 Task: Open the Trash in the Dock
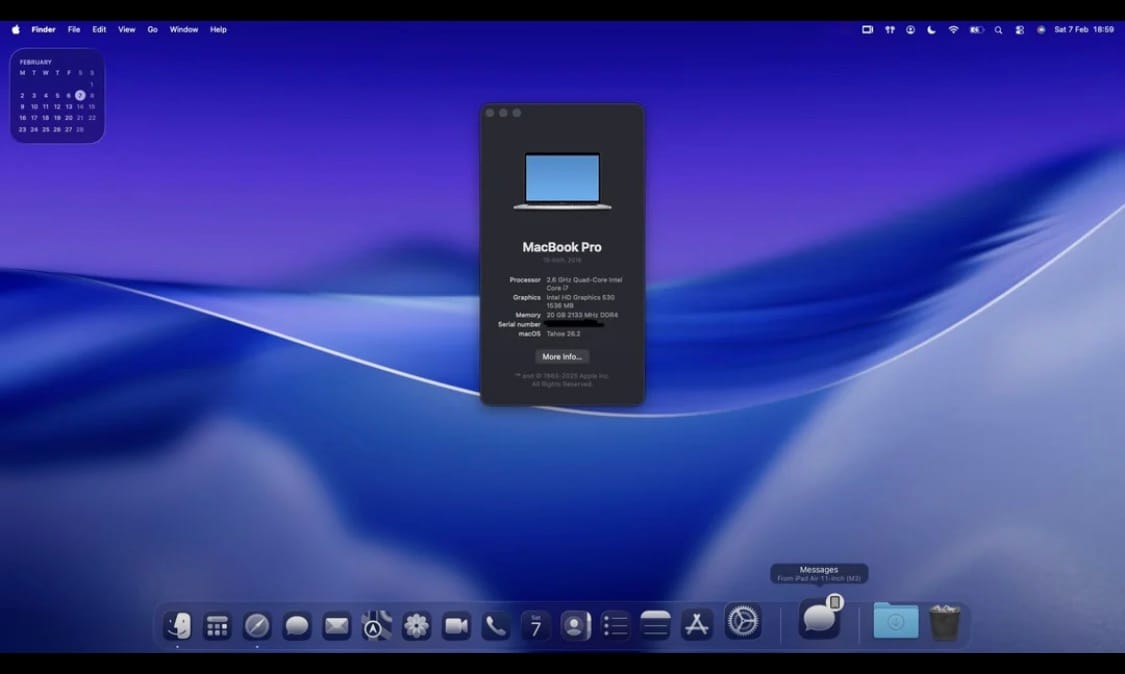[945, 622]
